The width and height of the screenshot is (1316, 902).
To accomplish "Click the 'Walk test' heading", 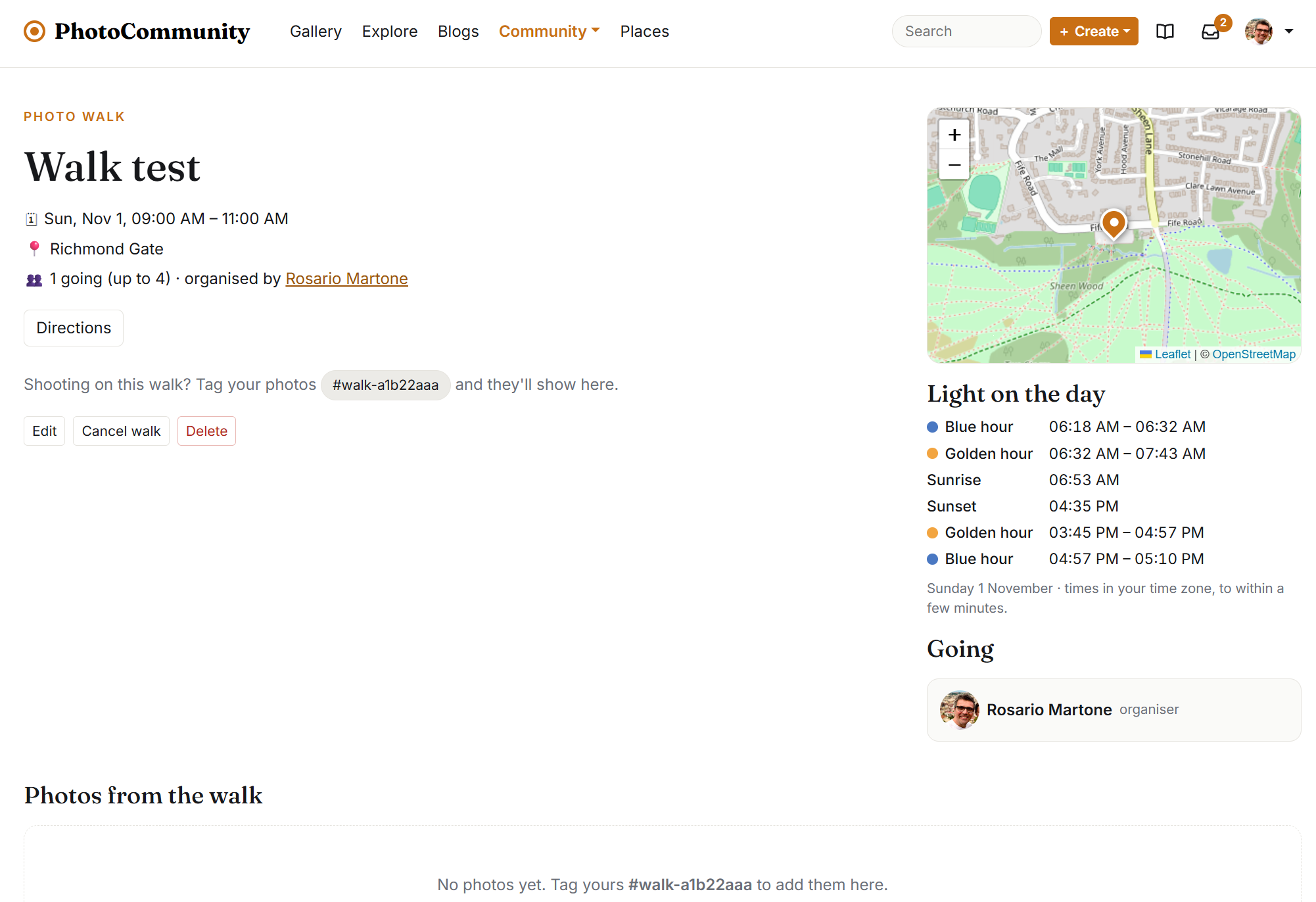I will tap(112, 167).
